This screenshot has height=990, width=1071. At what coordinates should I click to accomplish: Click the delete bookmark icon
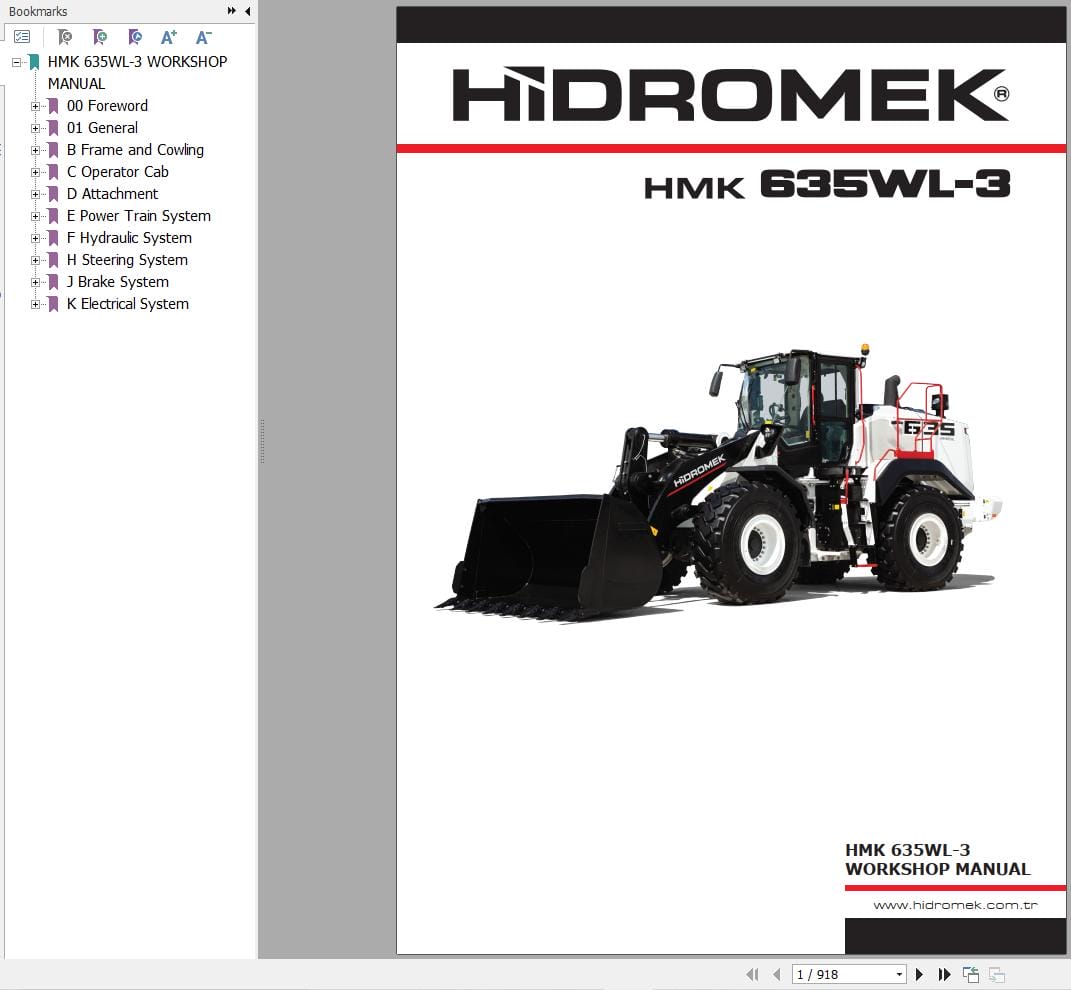65,37
